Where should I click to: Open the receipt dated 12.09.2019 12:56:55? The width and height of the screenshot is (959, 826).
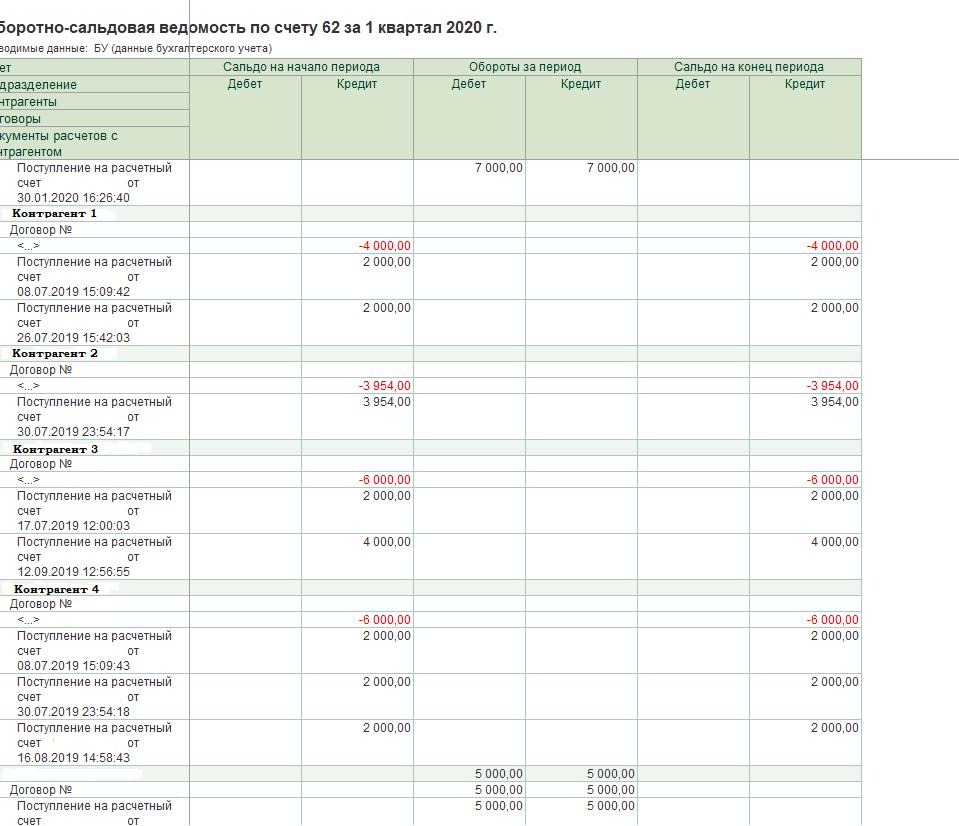point(94,557)
